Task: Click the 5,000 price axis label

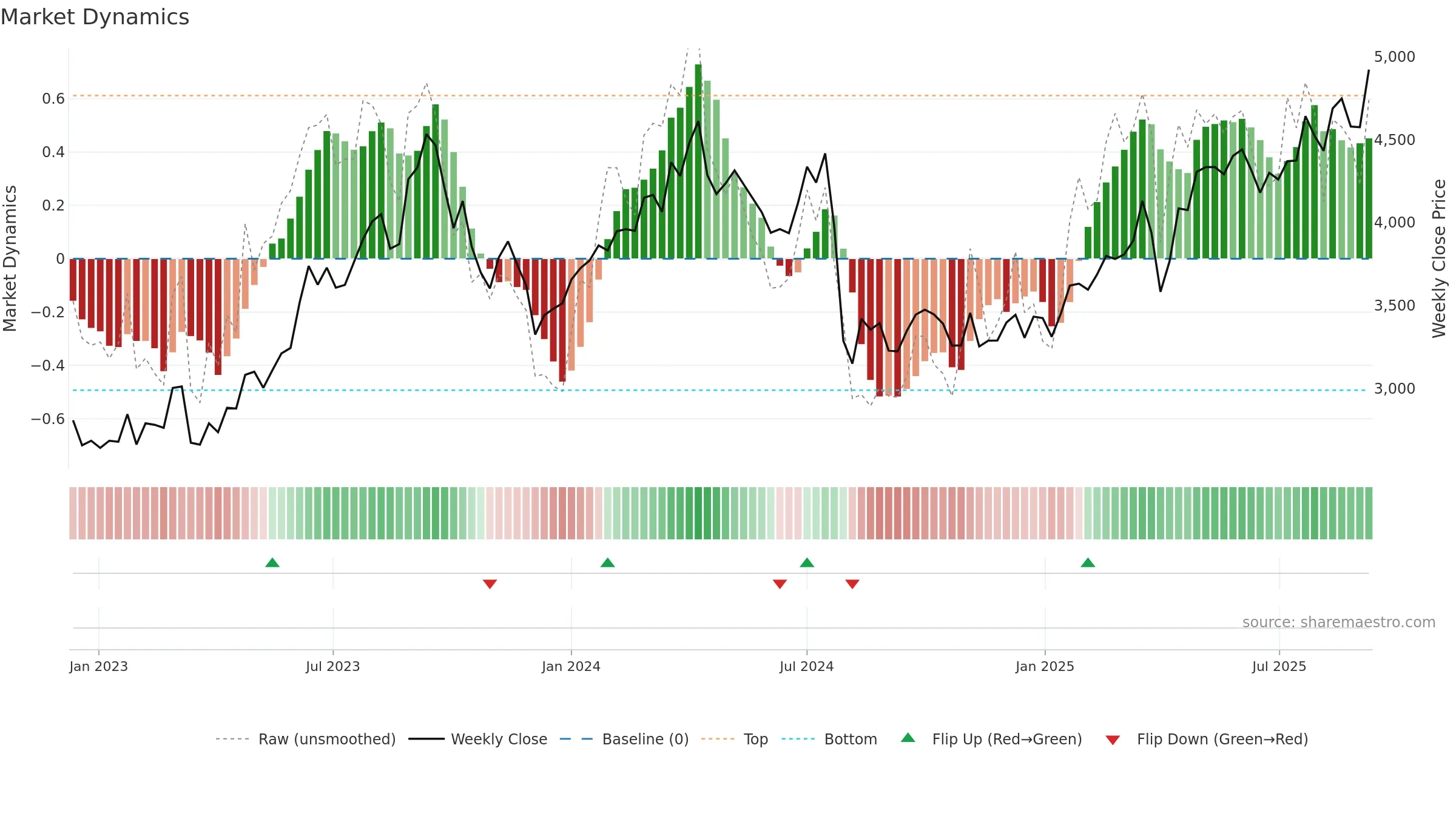Action: click(1395, 56)
